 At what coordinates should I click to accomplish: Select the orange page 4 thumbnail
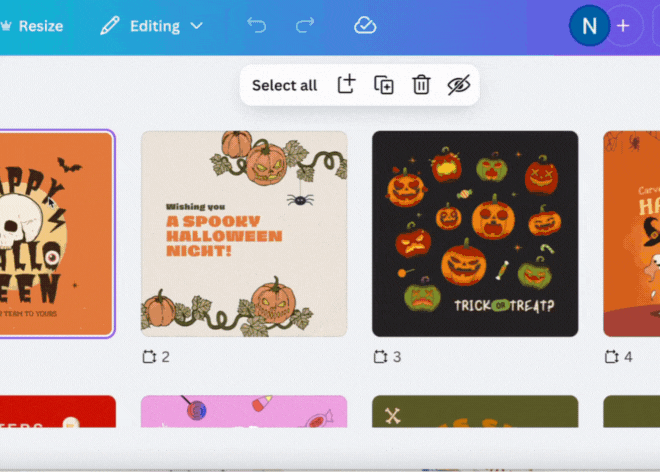(x=631, y=234)
